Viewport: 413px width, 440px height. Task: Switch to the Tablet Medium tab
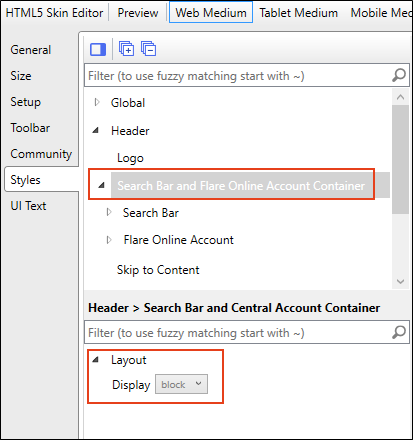point(299,13)
